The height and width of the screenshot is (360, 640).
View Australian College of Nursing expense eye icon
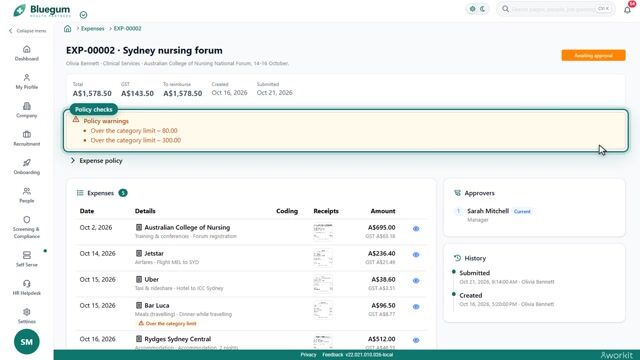pyautogui.click(x=416, y=229)
